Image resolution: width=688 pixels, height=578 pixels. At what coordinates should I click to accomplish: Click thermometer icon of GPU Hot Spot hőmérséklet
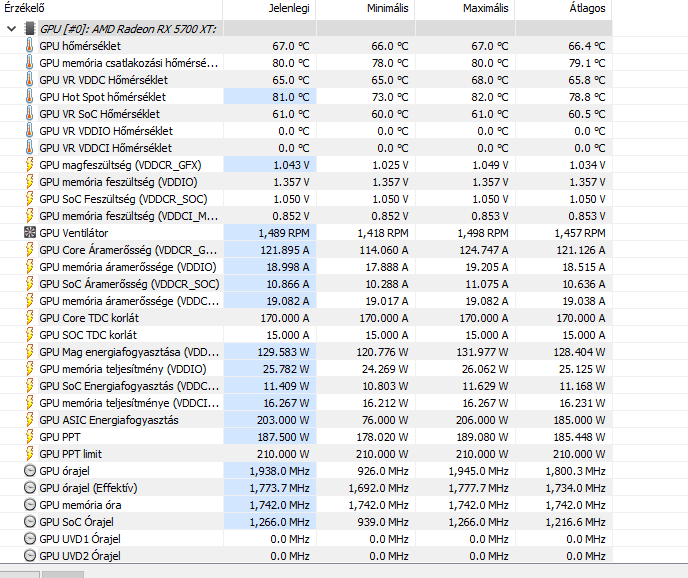pos(29,97)
